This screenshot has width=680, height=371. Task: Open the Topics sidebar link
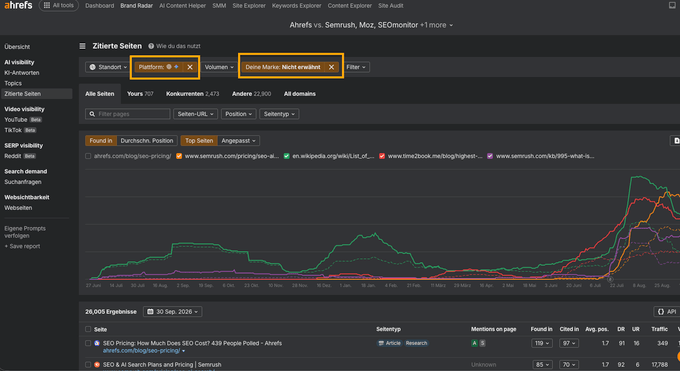click(x=13, y=83)
